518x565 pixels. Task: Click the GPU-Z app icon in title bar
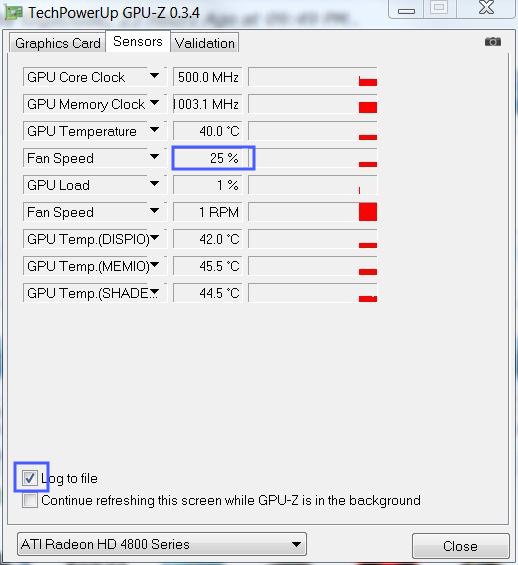[13, 13]
